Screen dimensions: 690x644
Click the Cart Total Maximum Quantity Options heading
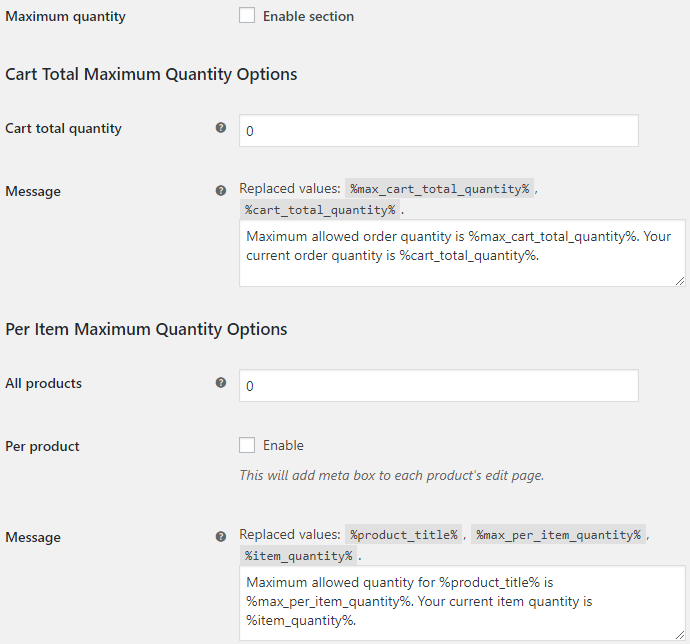tap(151, 74)
